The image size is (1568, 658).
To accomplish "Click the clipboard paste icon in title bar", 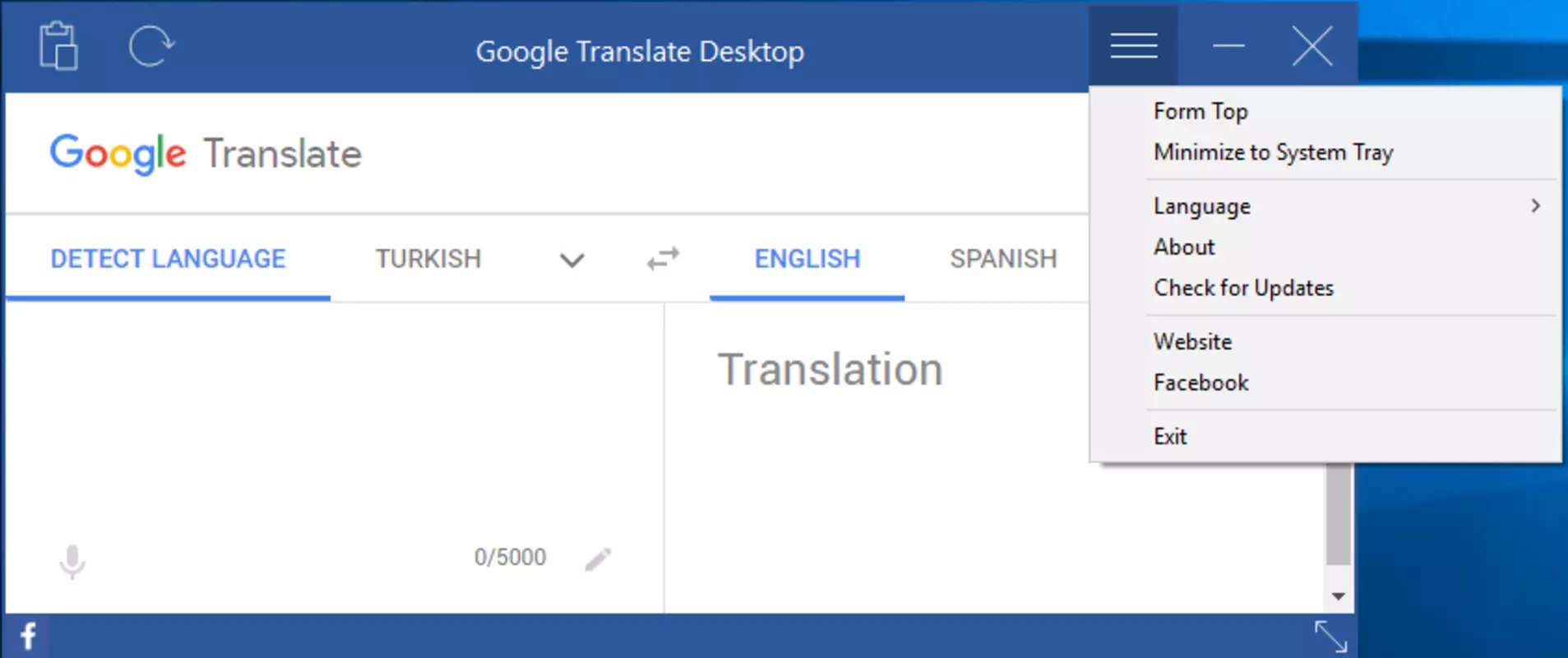I will [58, 46].
